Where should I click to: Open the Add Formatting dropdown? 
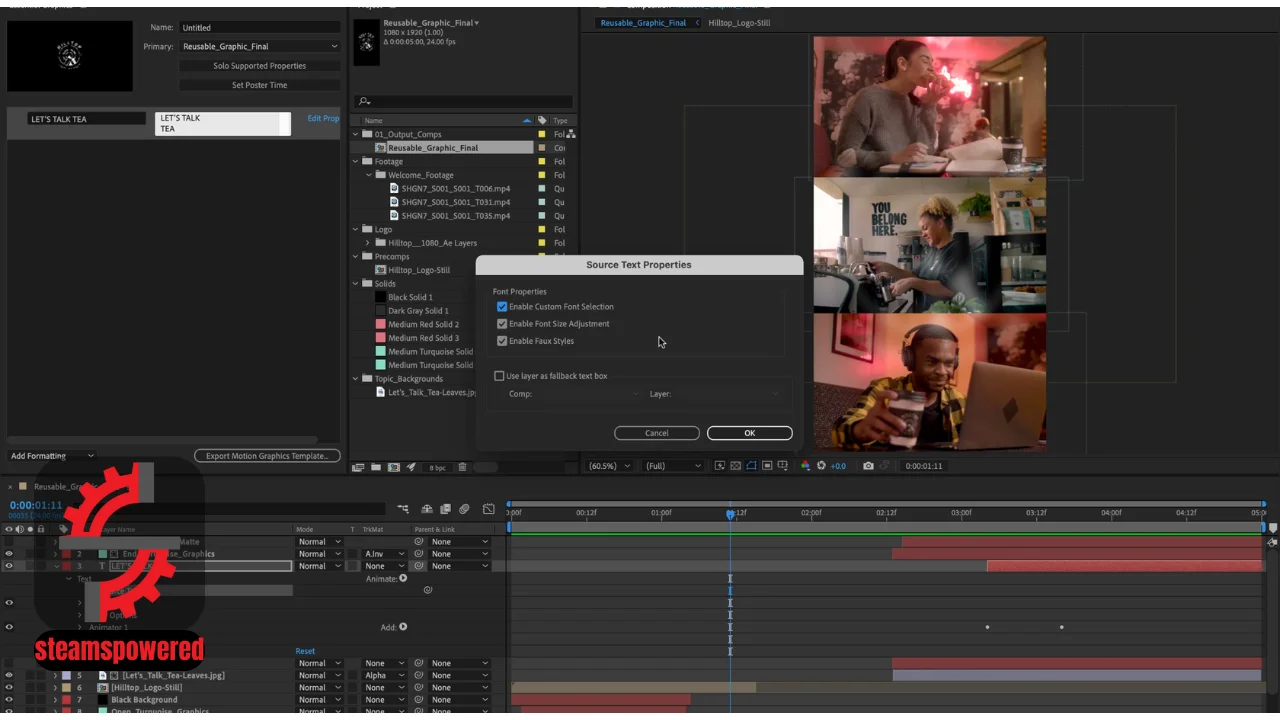coord(52,456)
